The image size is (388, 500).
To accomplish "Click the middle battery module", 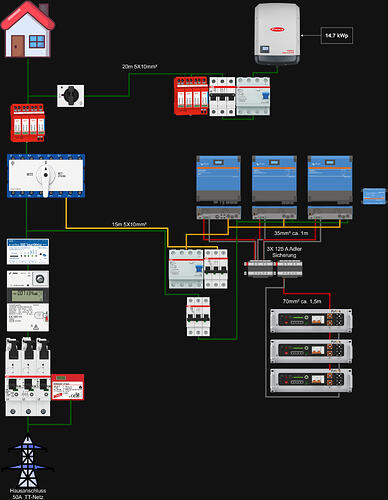I will coord(311,351).
